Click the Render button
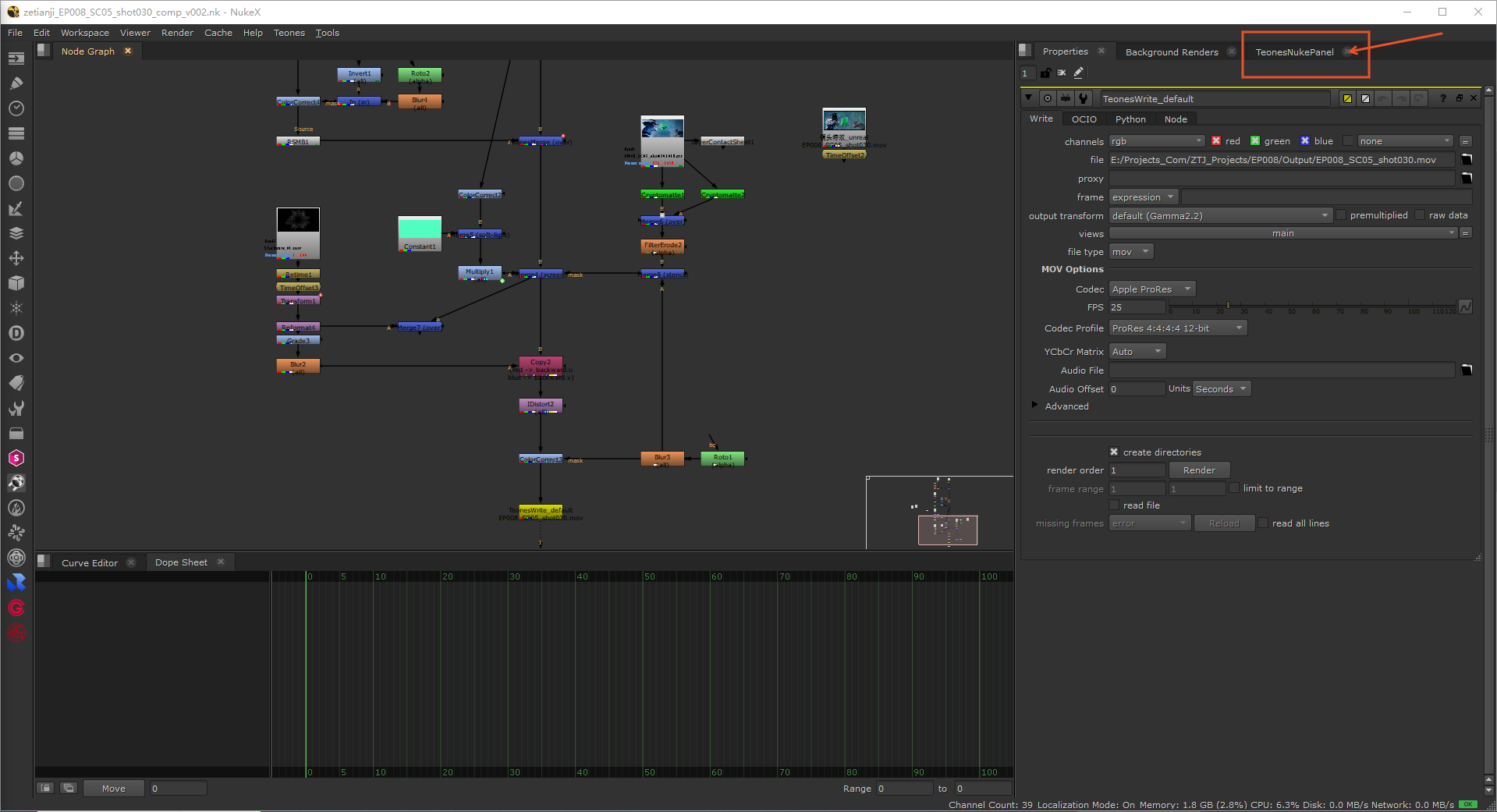 pos(1199,470)
